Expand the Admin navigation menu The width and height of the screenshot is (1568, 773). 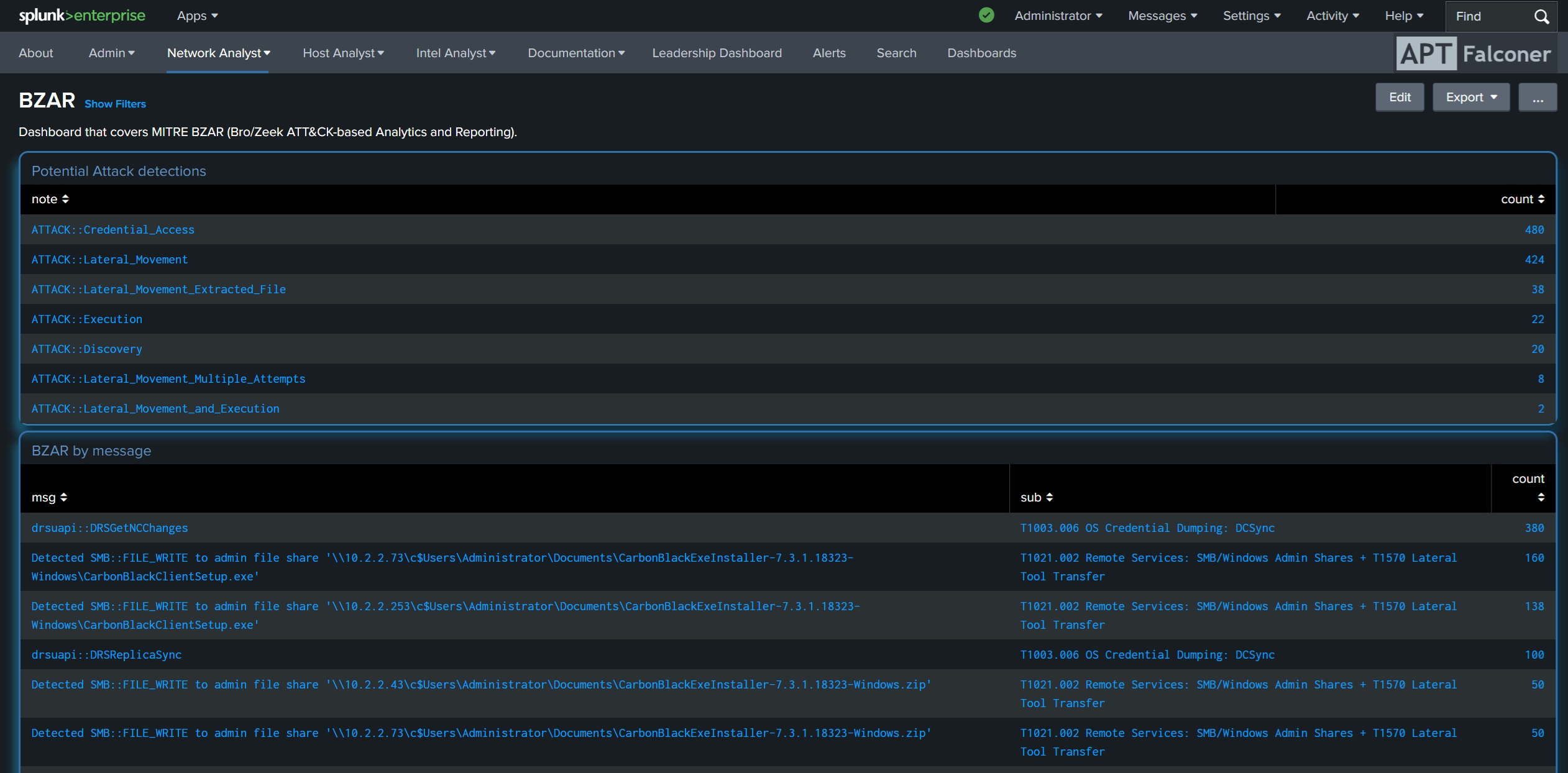(x=112, y=53)
